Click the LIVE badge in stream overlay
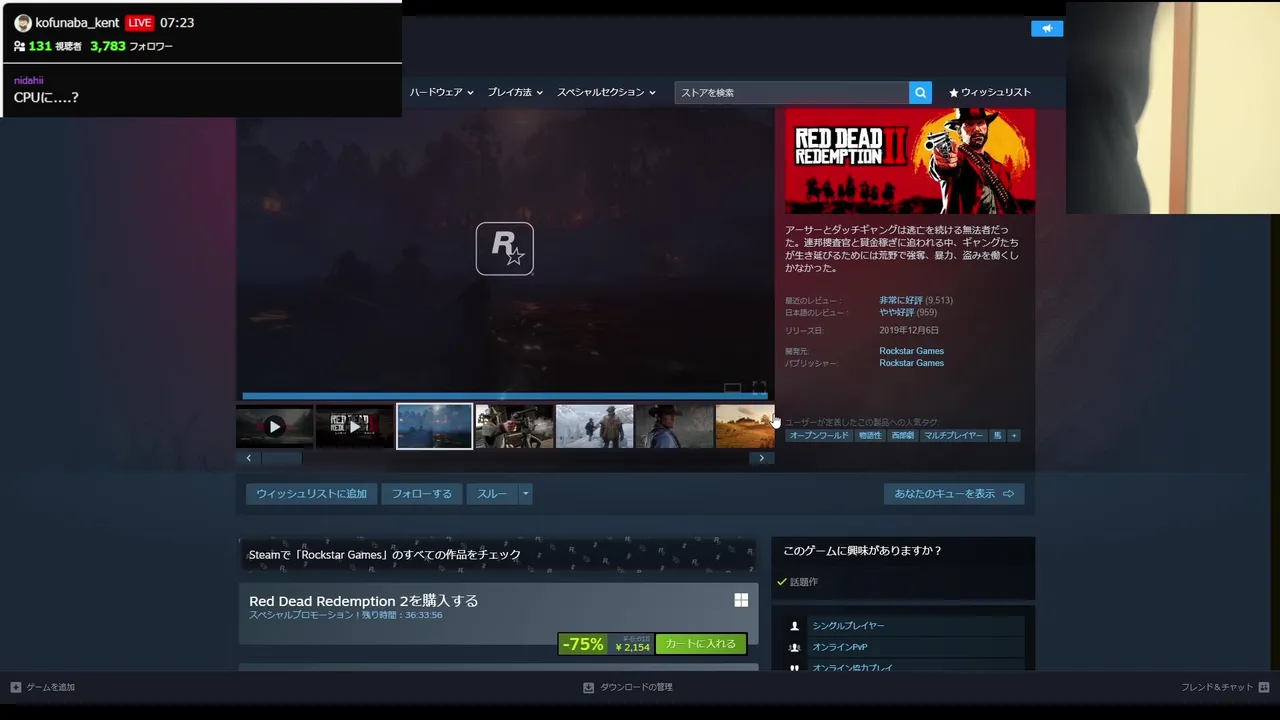 tap(139, 23)
